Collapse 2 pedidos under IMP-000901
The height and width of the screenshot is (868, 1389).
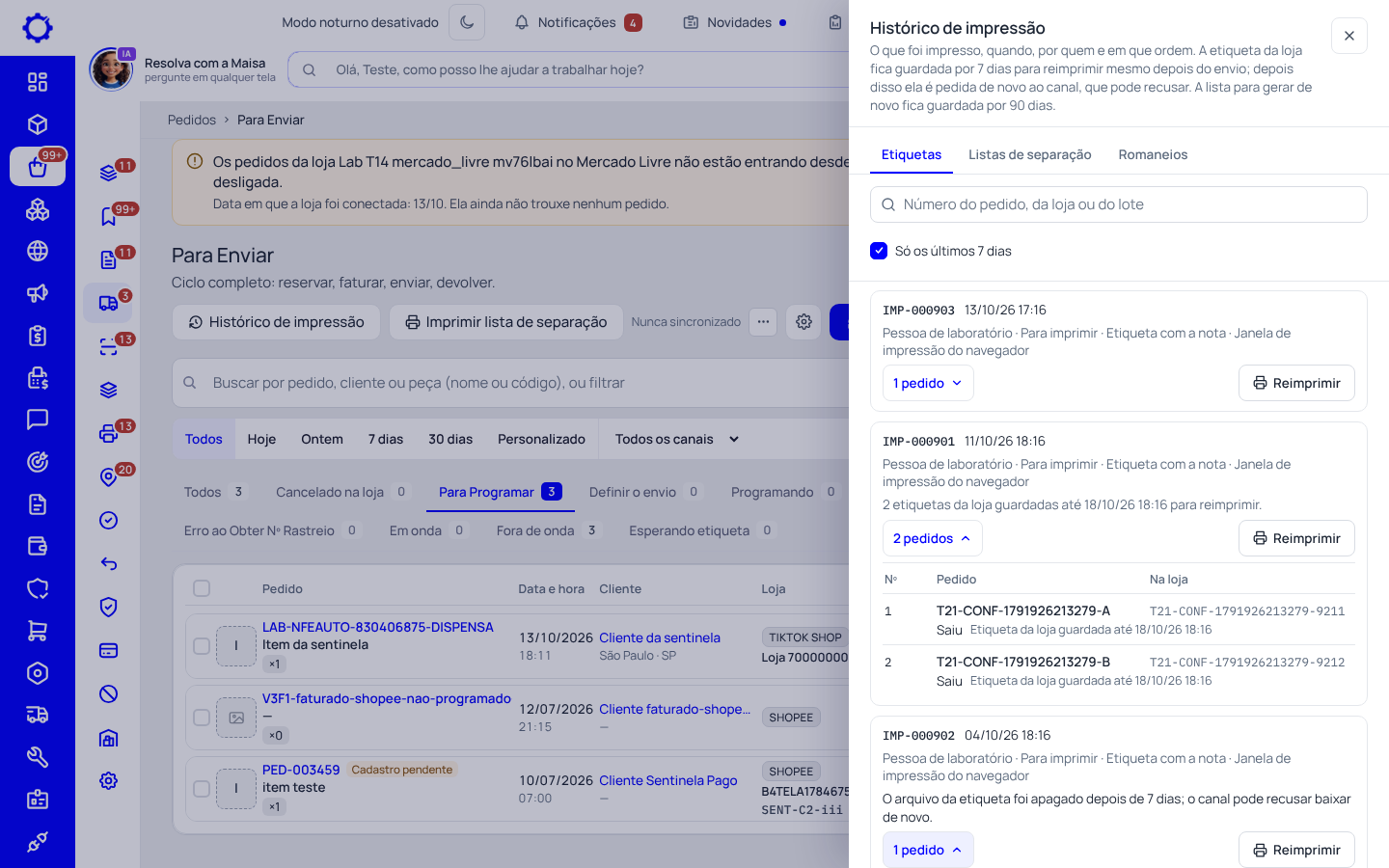coord(932,538)
